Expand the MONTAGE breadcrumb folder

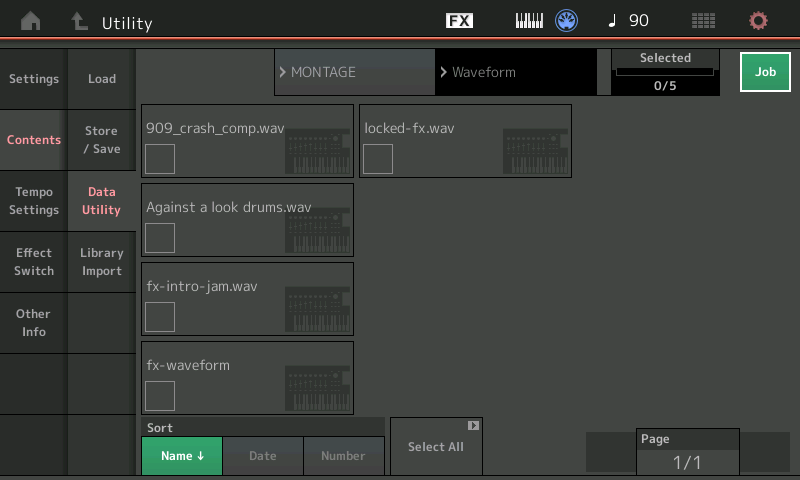point(354,72)
